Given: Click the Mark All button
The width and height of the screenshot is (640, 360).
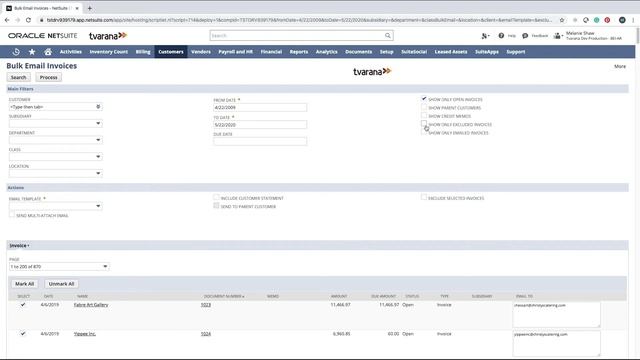Looking at the screenshot, I should 24,284.
